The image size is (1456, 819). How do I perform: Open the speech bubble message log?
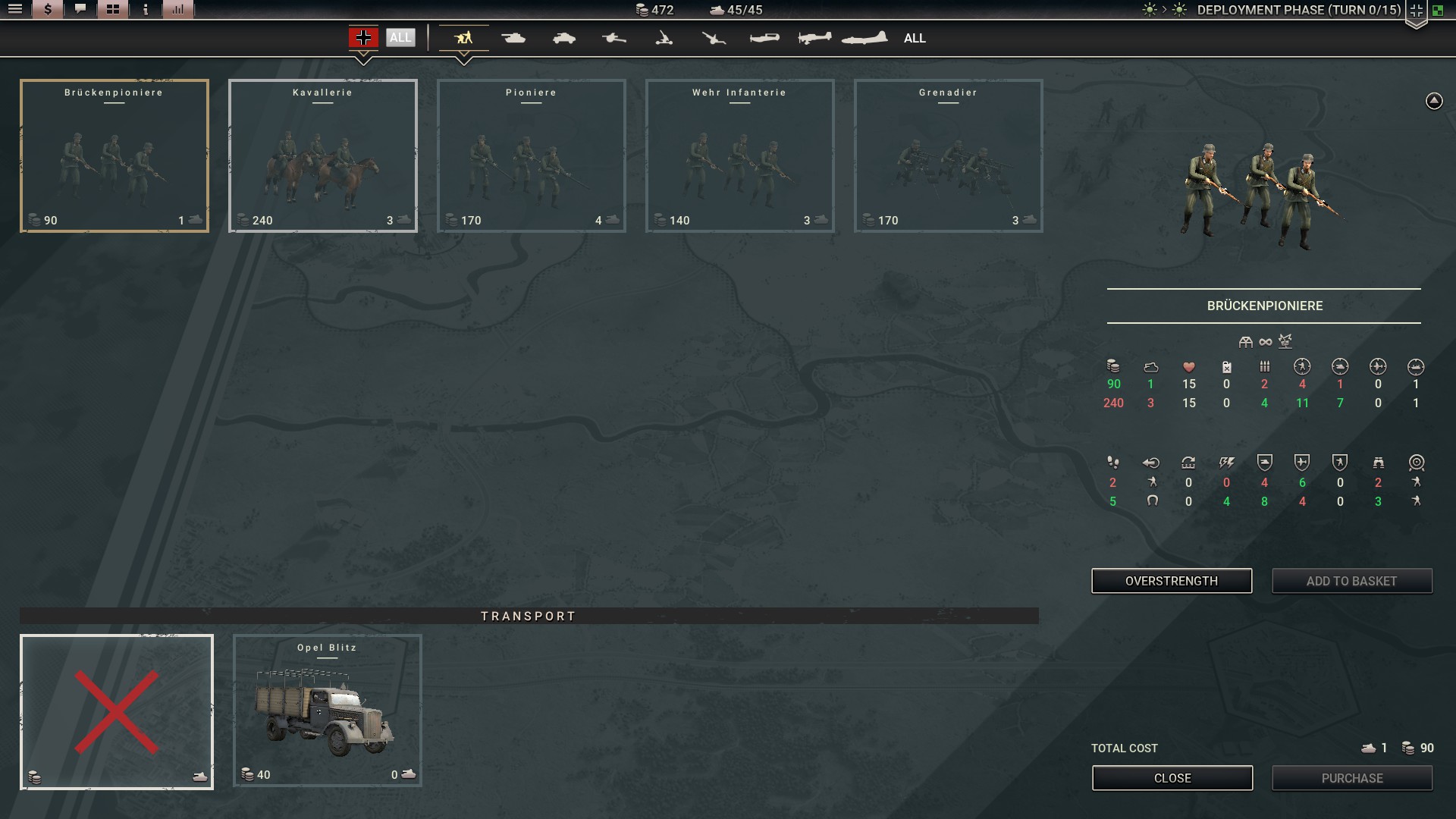click(80, 9)
